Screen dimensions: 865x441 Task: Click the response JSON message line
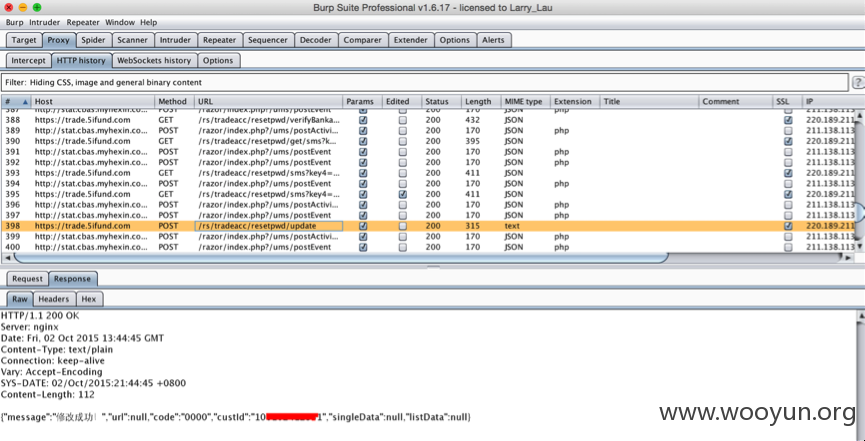[236, 417]
